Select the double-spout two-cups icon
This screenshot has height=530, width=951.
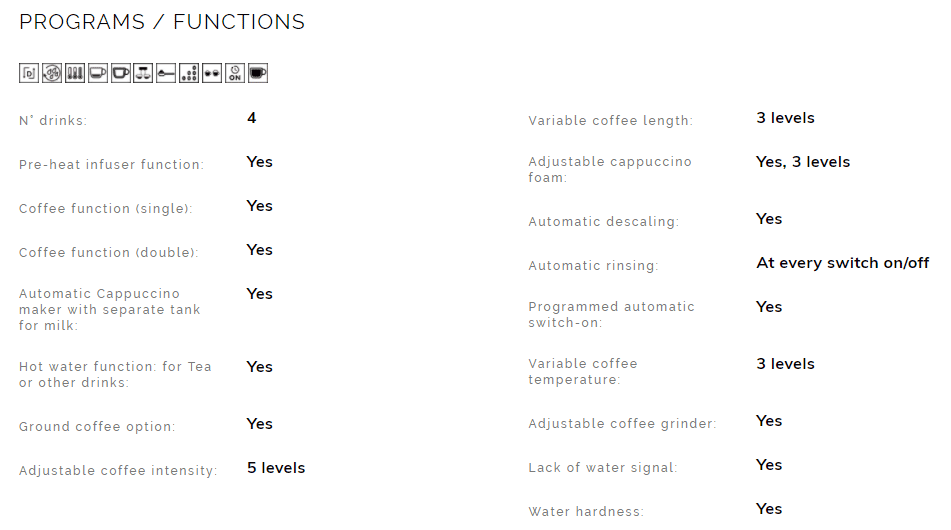pyautogui.click(x=143, y=73)
